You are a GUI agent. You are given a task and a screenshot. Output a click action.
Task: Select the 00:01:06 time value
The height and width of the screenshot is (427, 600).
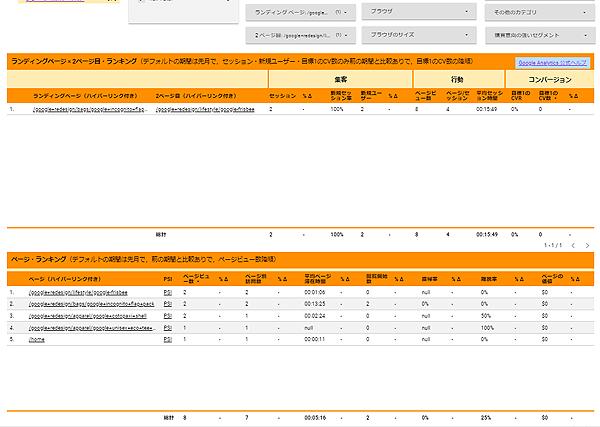pos(315,293)
